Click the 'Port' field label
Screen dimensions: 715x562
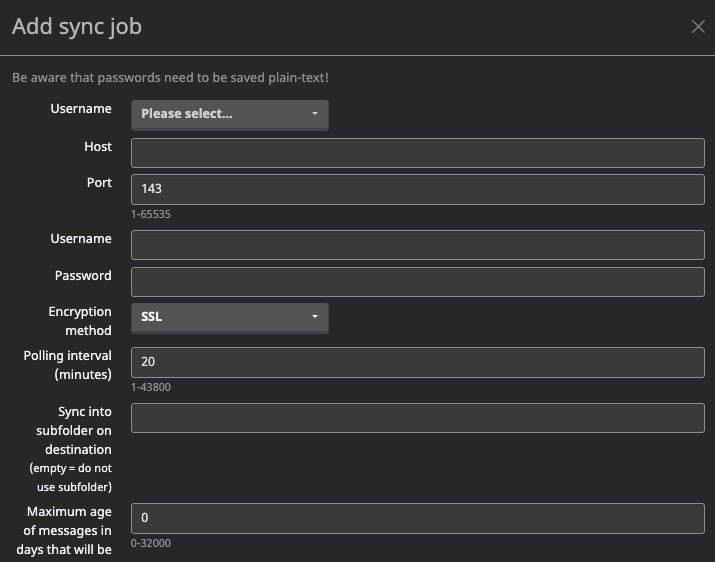click(99, 182)
